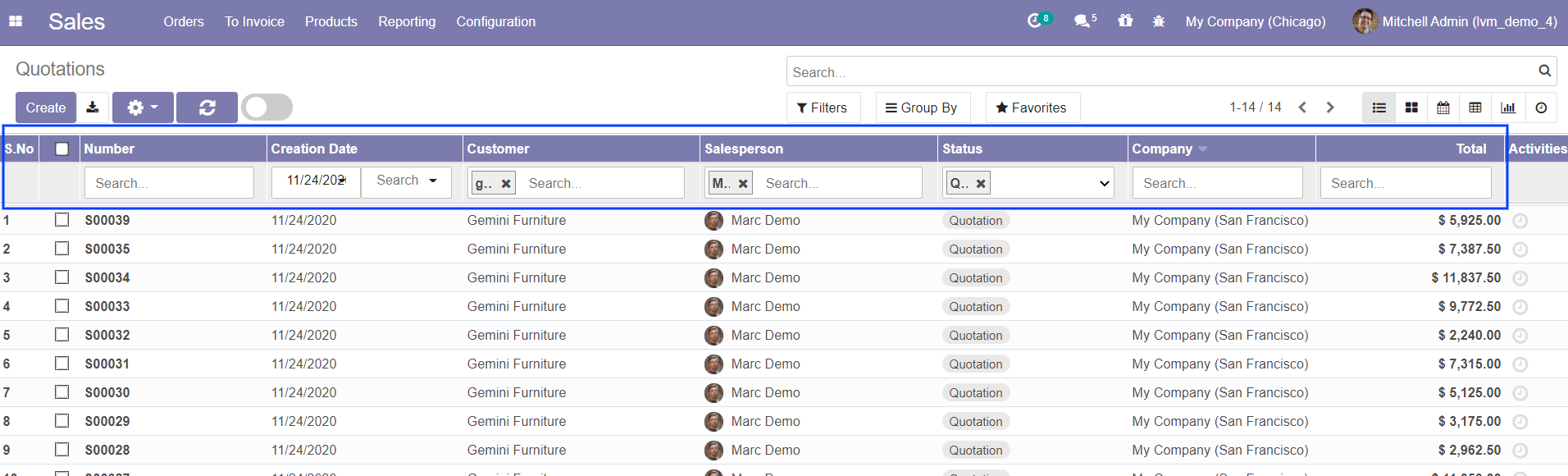Toggle the switch next to refresh button
Screen dimensions: 1568x476
tap(267, 108)
